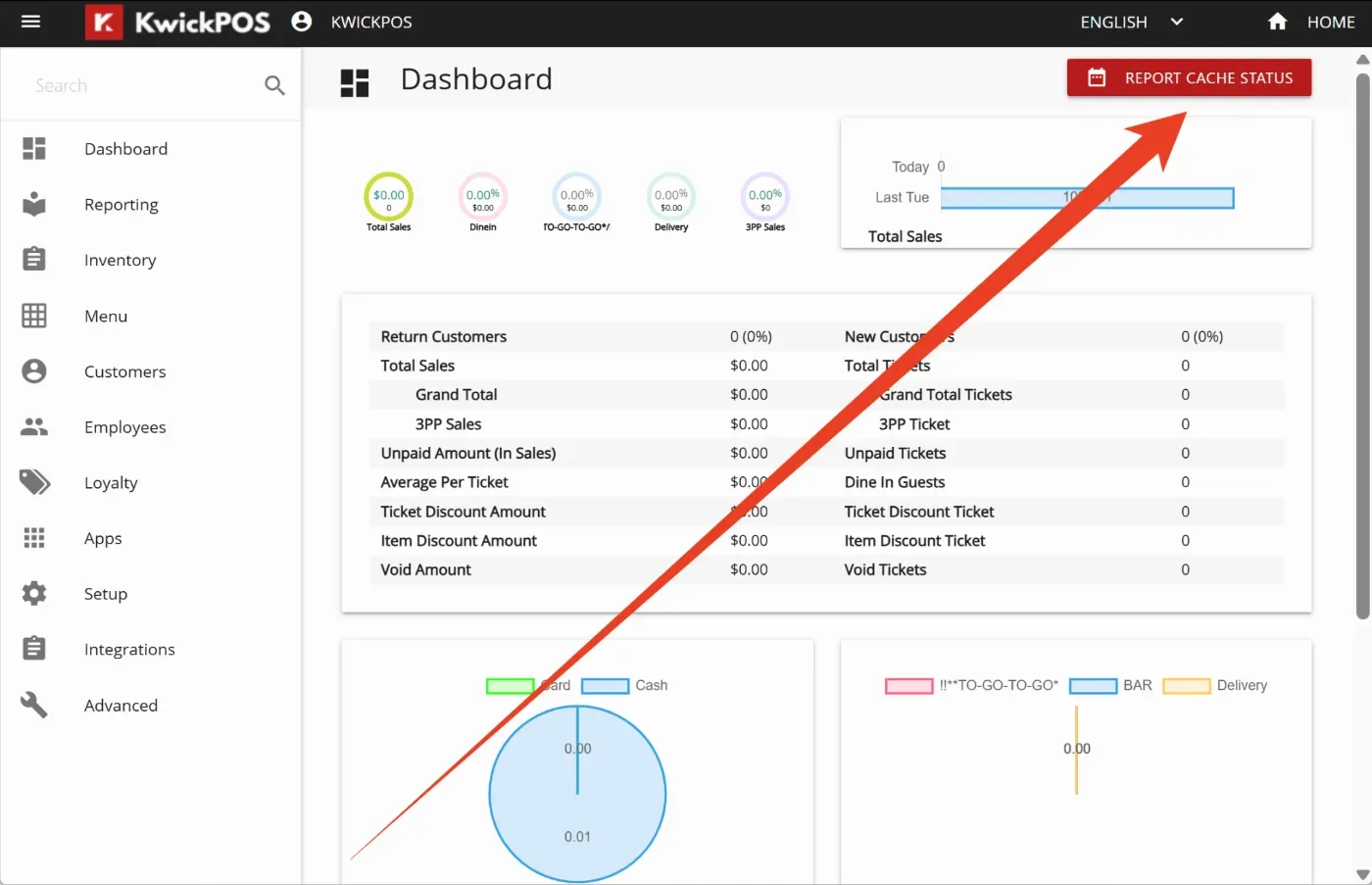Viewport: 1372px width, 885px height.
Task: Click the Delivery percentage gauge
Action: click(x=671, y=196)
